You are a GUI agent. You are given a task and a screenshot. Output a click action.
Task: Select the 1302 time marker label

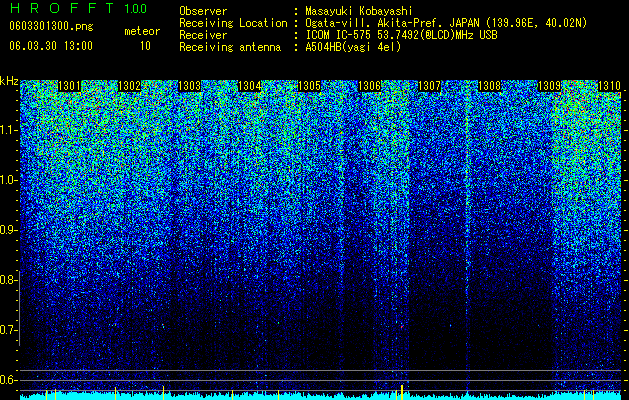tap(130, 86)
